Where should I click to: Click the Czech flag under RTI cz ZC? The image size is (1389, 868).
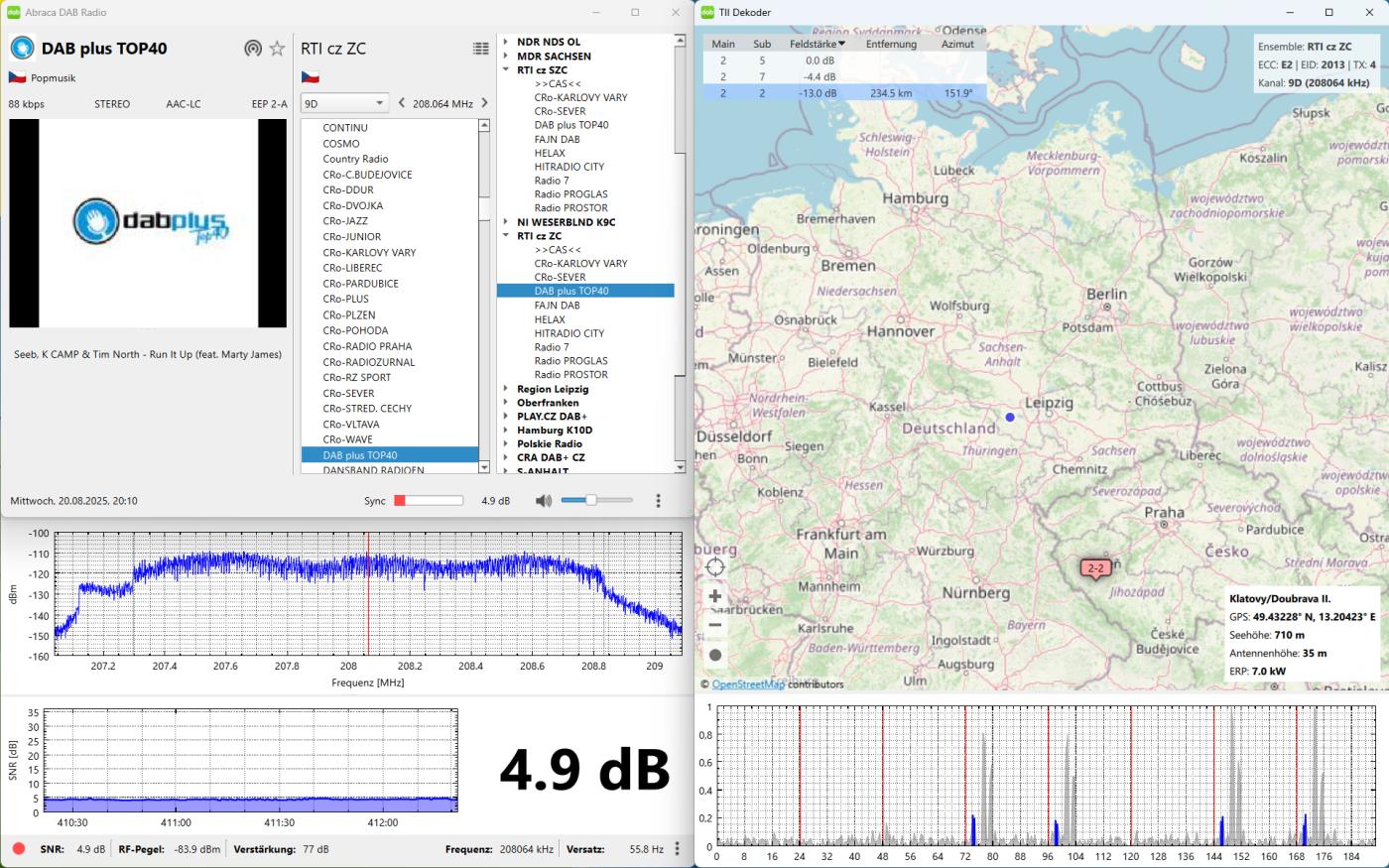(x=310, y=77)
